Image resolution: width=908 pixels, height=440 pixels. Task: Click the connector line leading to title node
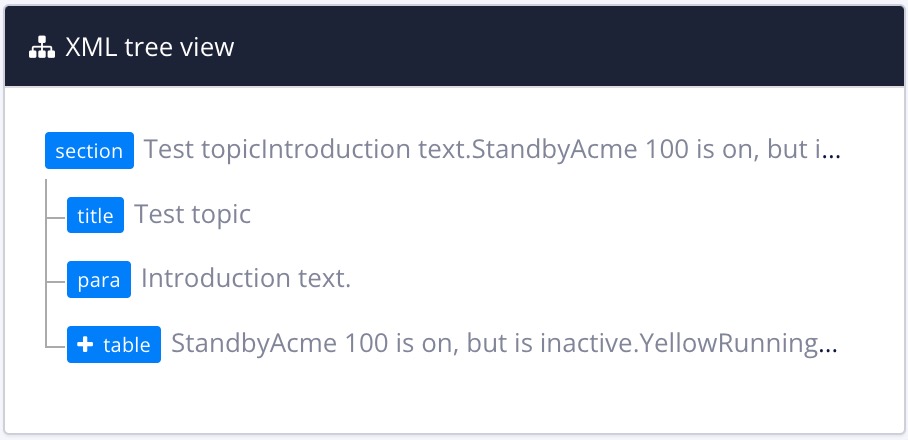[x=56, y=215]
